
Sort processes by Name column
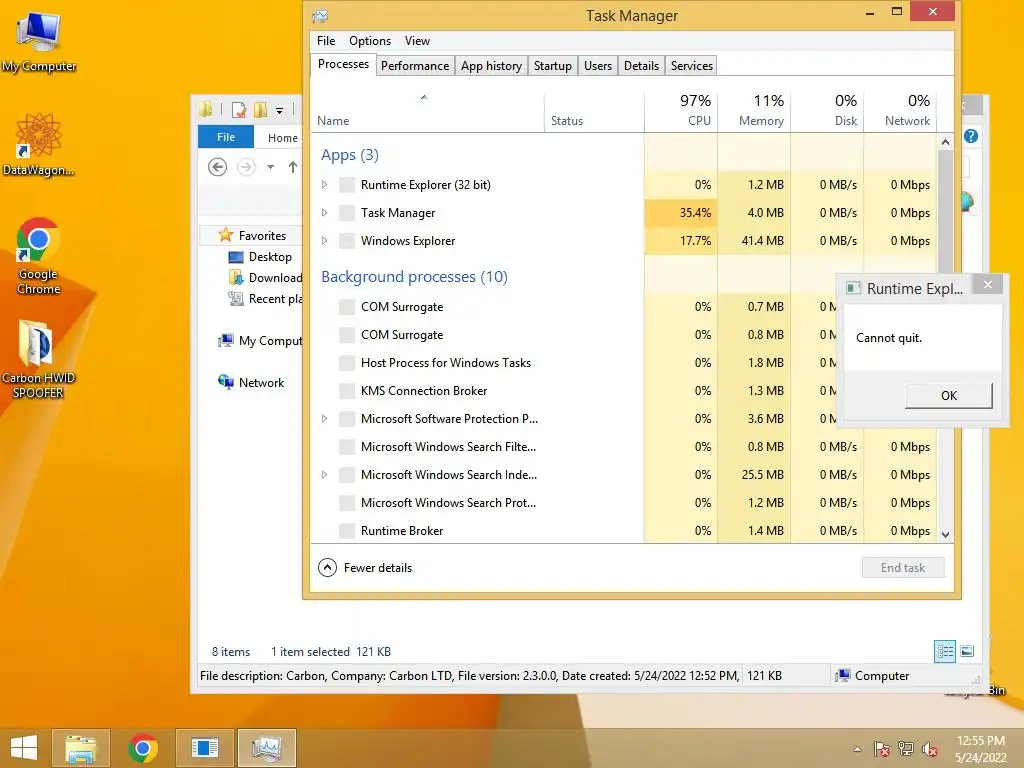(427, 110)
